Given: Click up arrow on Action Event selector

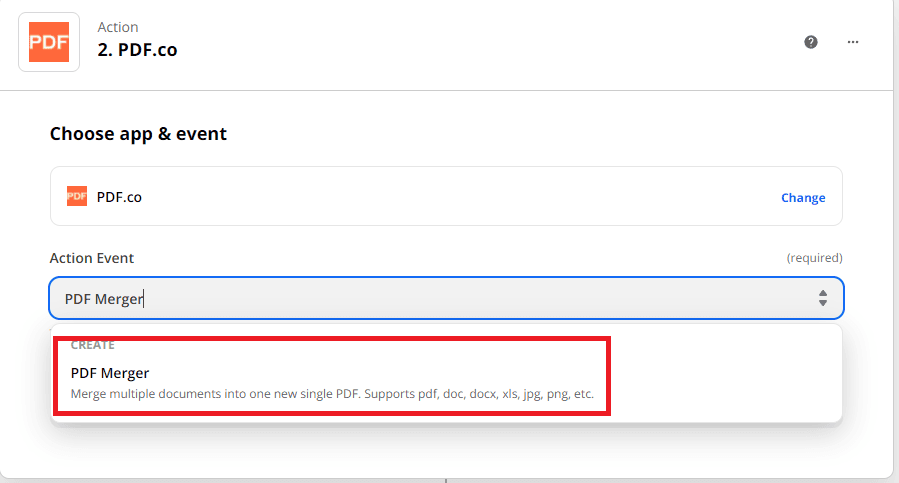Looking at the screenshot, I should [823, 293].
